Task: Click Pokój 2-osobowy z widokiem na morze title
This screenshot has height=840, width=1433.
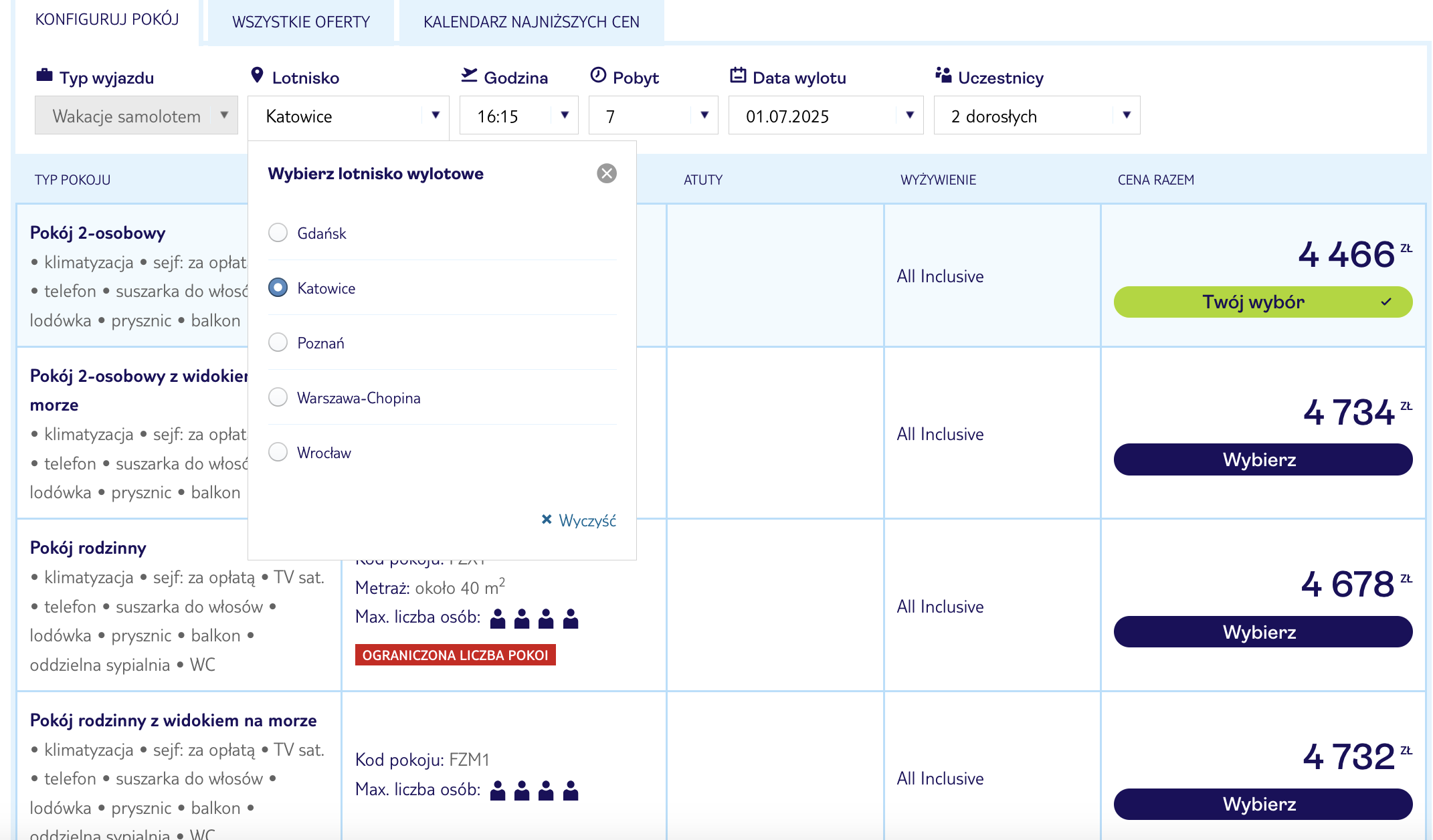Action: coord(139,390)
